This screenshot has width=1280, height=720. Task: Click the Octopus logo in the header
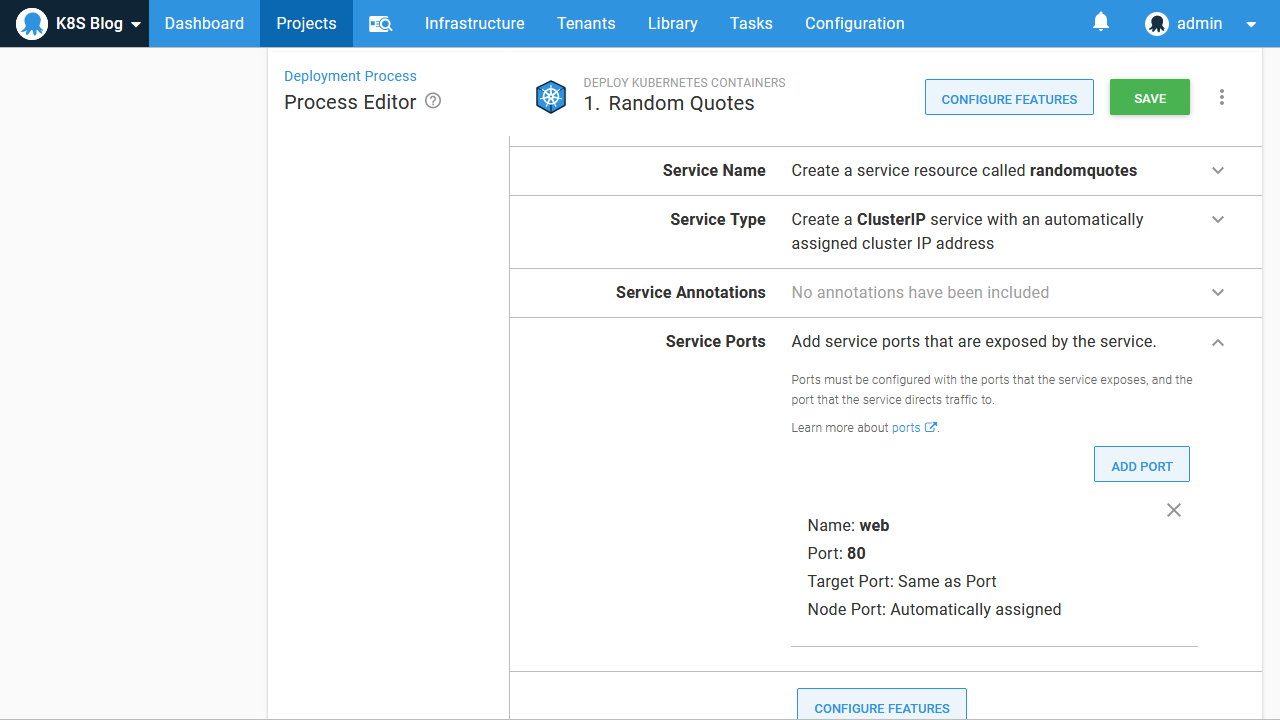pos(32,23)
